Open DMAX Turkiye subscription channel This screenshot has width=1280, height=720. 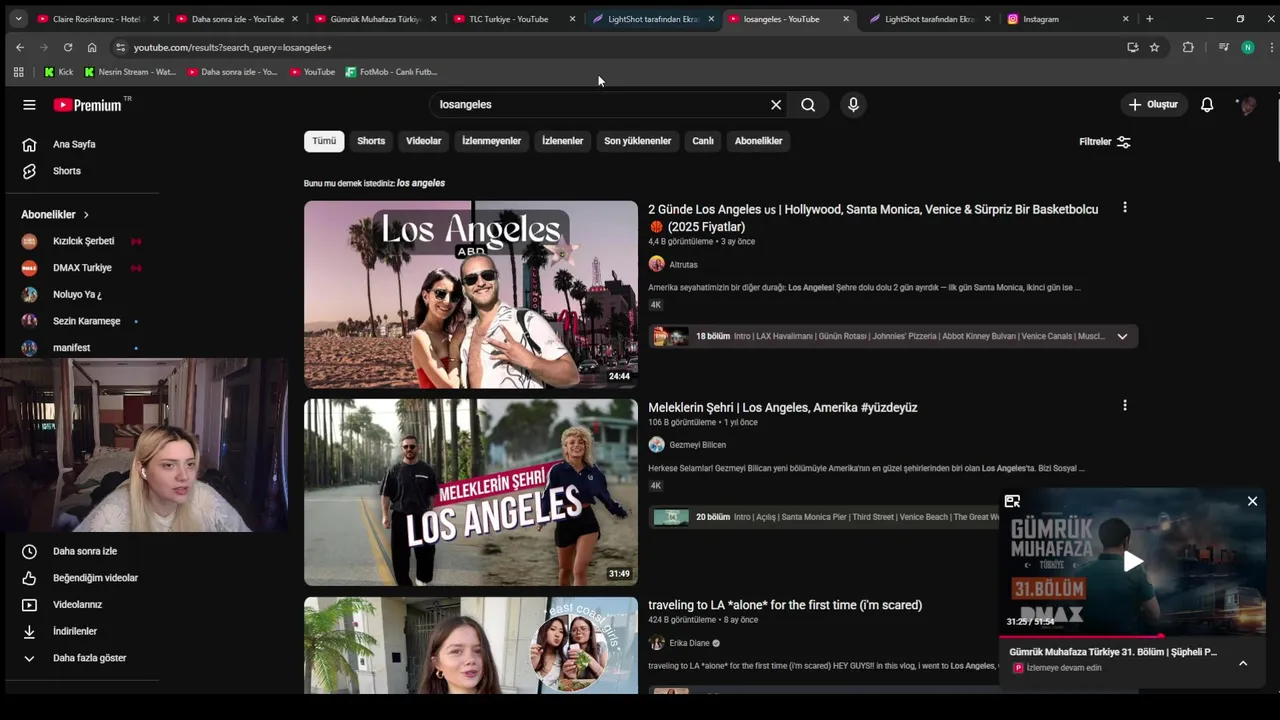coord(80,268)
